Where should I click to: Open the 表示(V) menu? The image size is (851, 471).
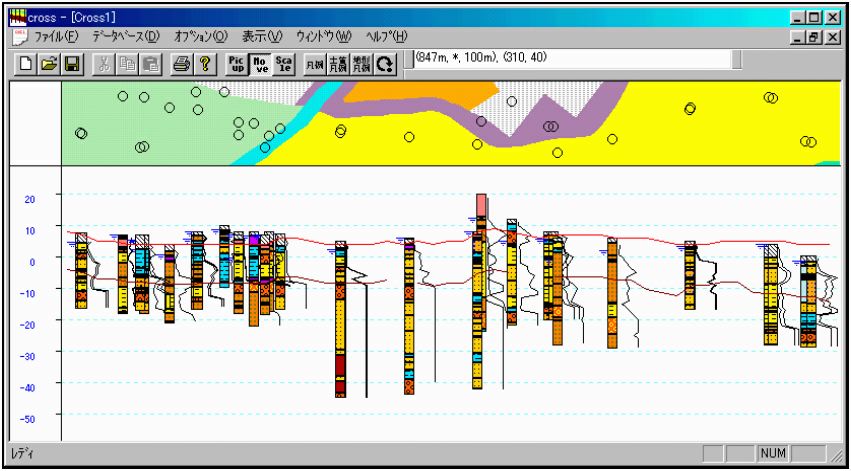[263, 37]
